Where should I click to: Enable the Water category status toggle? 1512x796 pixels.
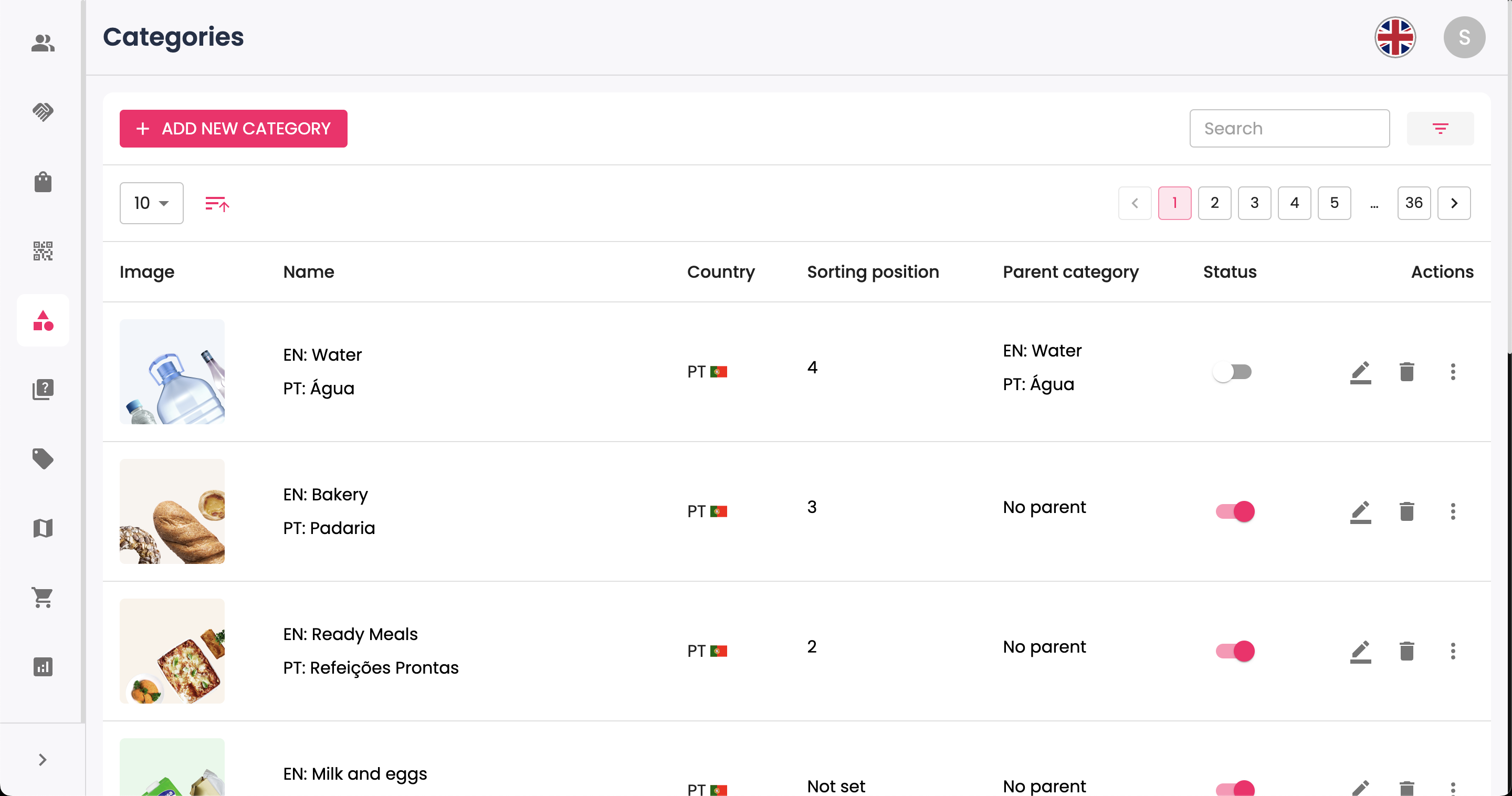coord(1233,372)
